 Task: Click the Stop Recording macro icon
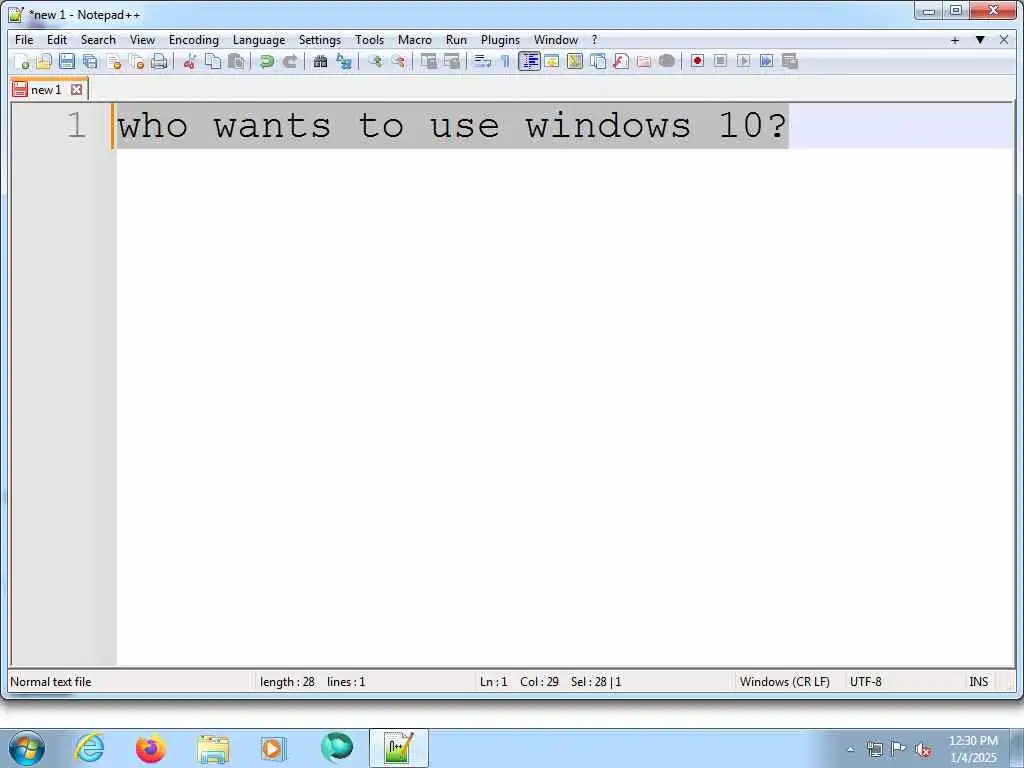pos(720,61)
